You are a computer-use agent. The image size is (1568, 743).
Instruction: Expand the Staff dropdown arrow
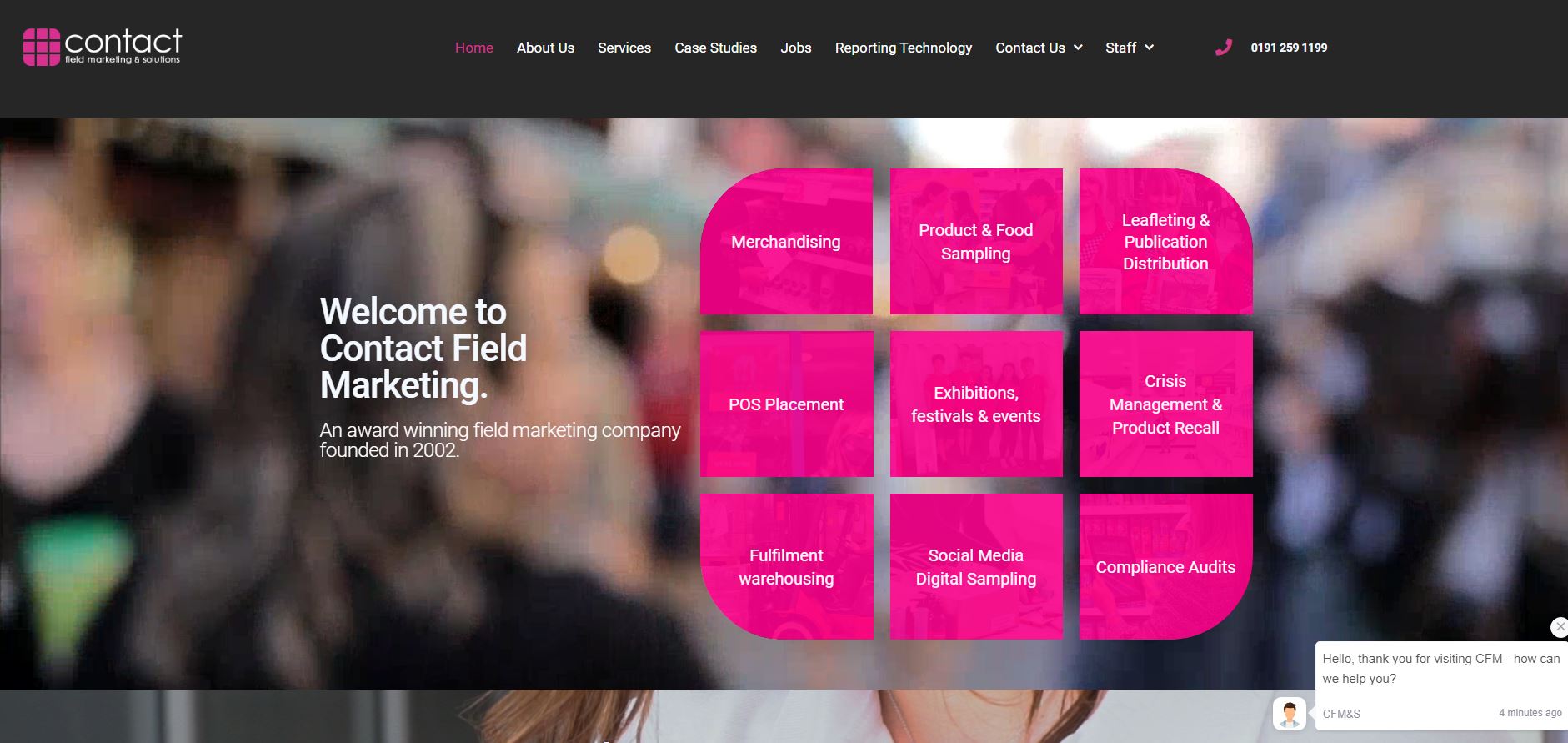coord(1149,48)
